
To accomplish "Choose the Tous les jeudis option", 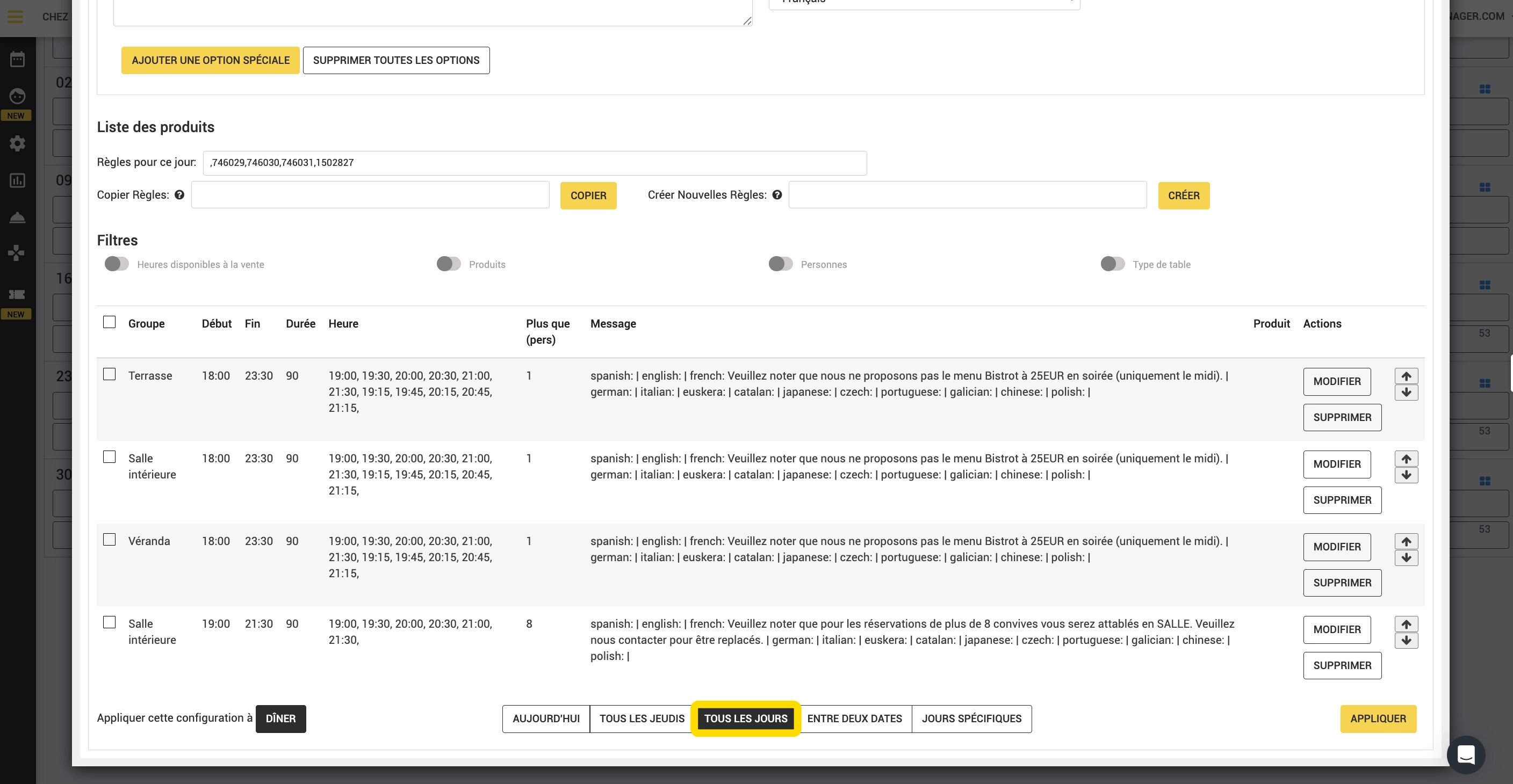I will (642, 719).
